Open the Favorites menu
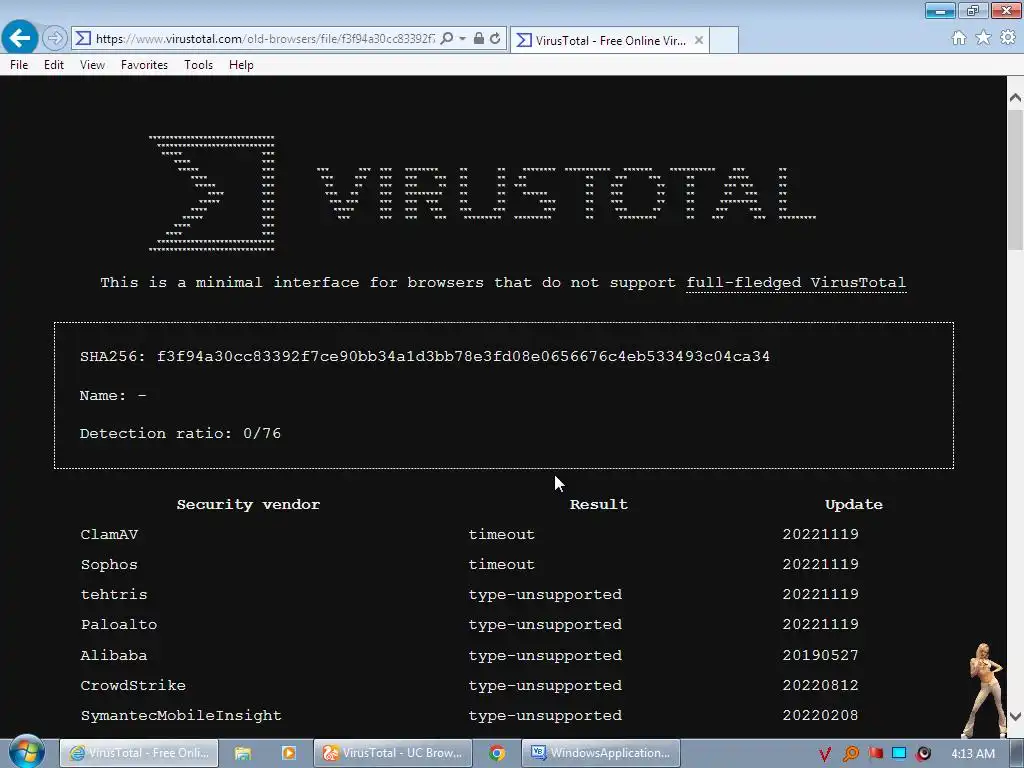The image size is (1024, 768). [144, 65]
